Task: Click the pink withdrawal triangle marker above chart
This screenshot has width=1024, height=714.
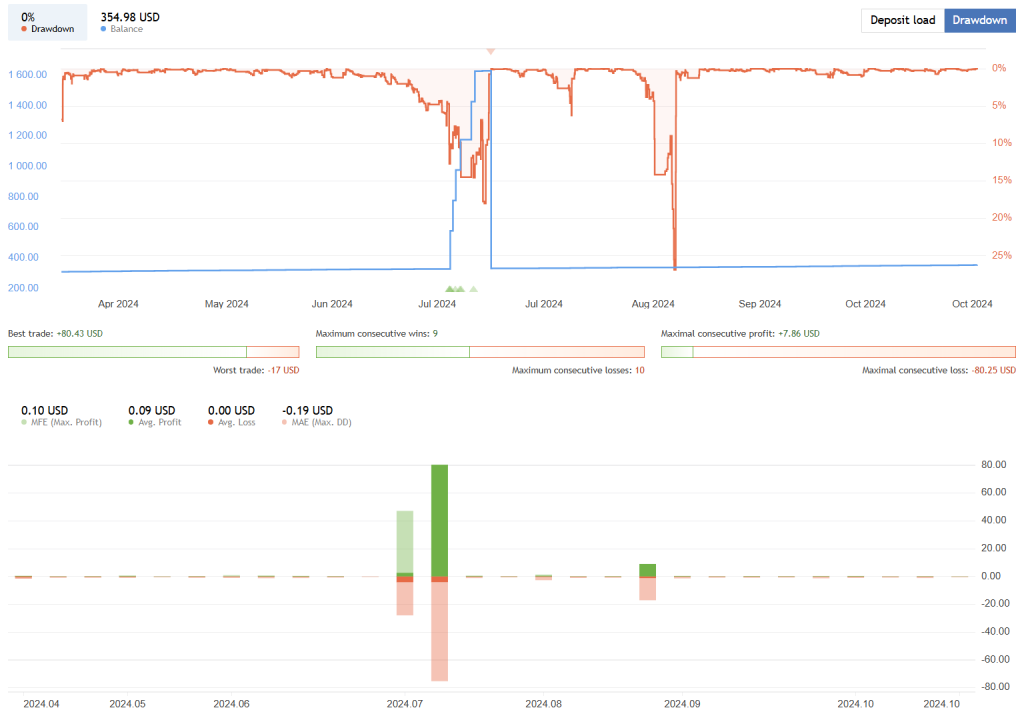Action: (490, 50)
